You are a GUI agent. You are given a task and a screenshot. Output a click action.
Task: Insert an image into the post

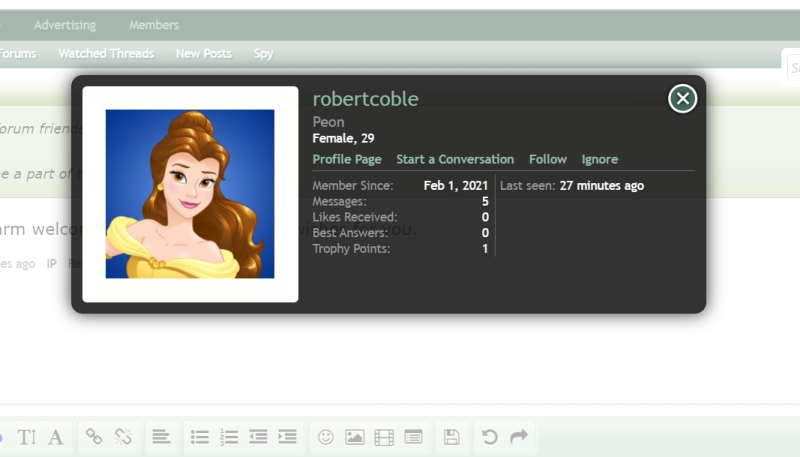click(x=355, y=437)
